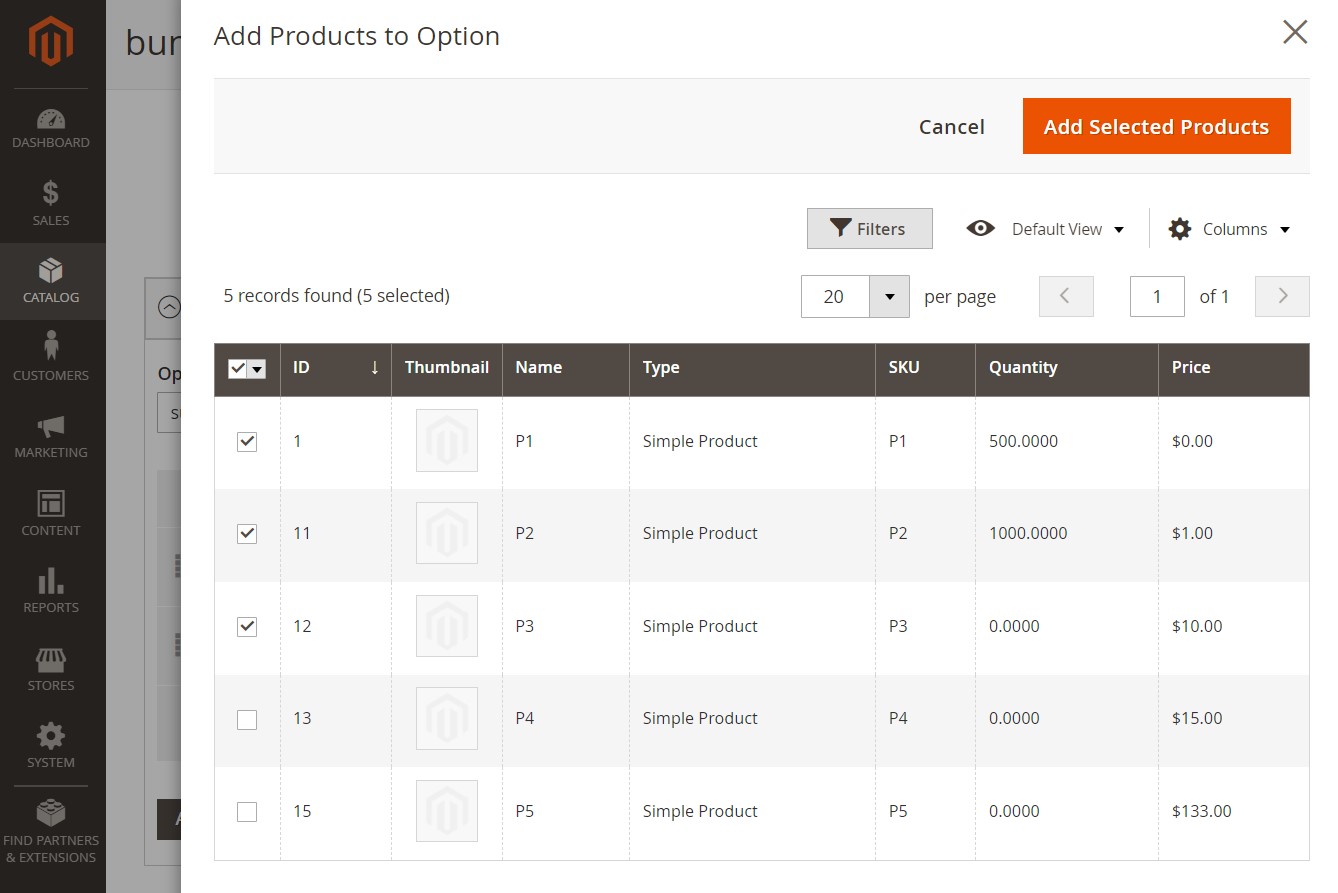Click the Thumbnail column header
This screenshot has width=1338, height=893.
(x=447, y=369)
